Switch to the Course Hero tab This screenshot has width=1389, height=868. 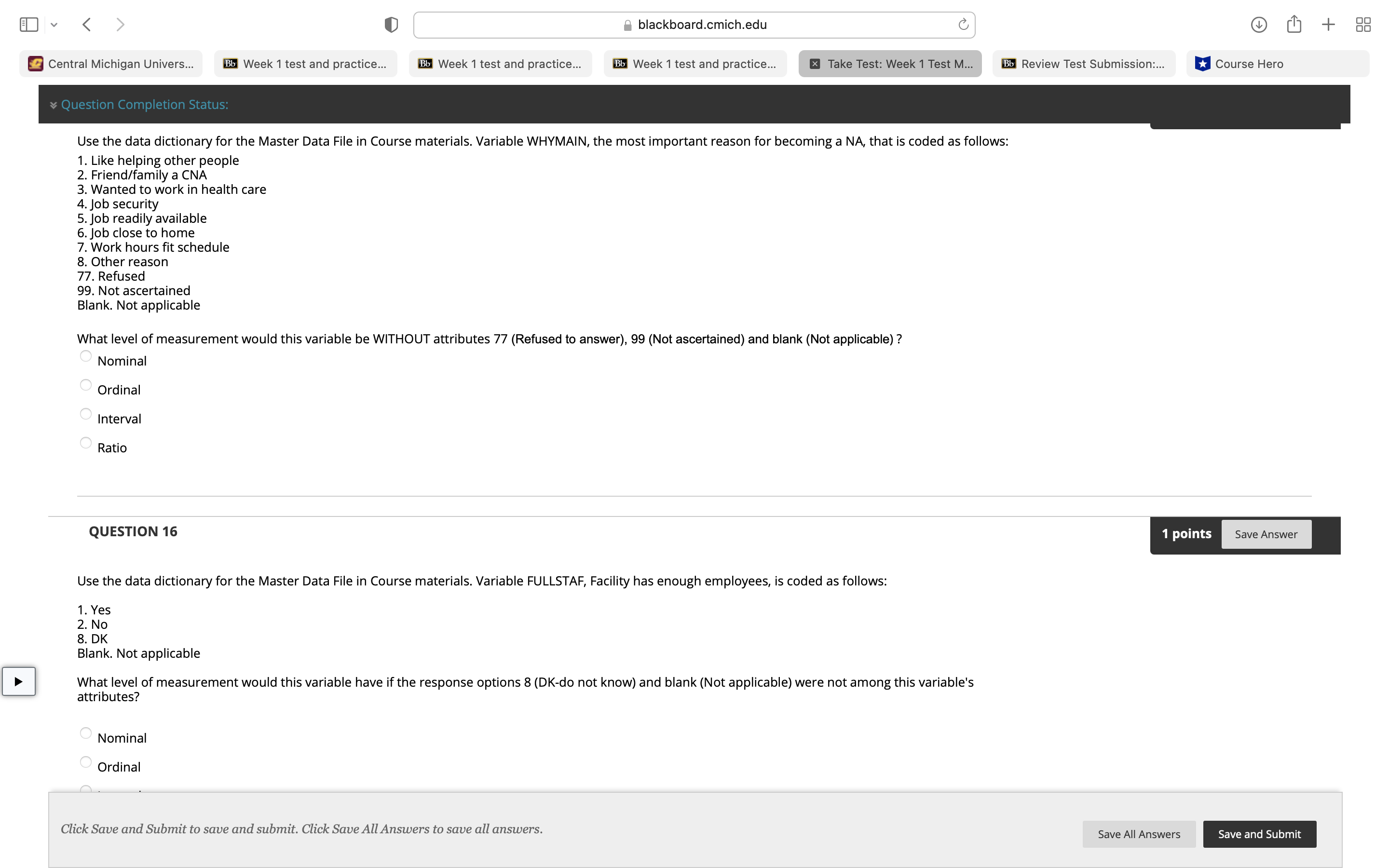point(1277,64)
